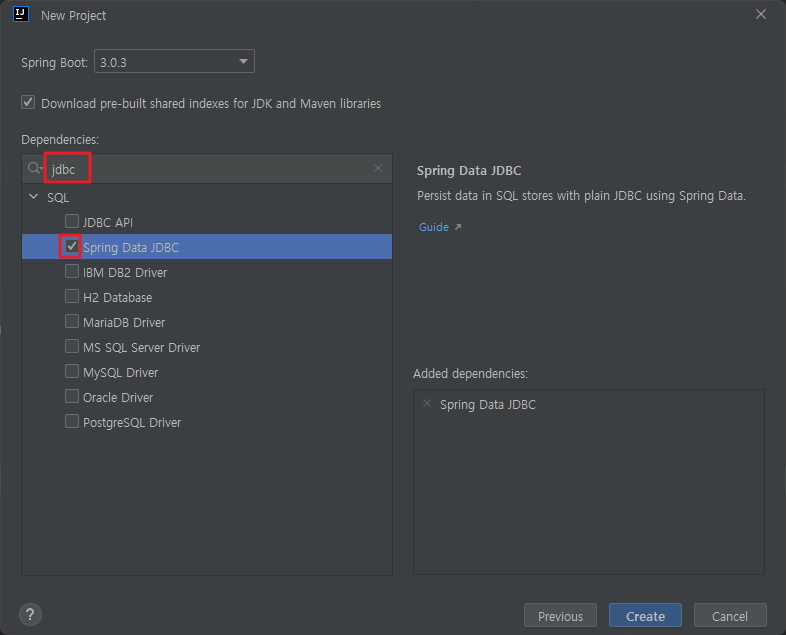The height and width of the screenshot is (635, 786).
Task: Select the JDBC API row label
Action: pyautogui.click(x=108, y=223)
